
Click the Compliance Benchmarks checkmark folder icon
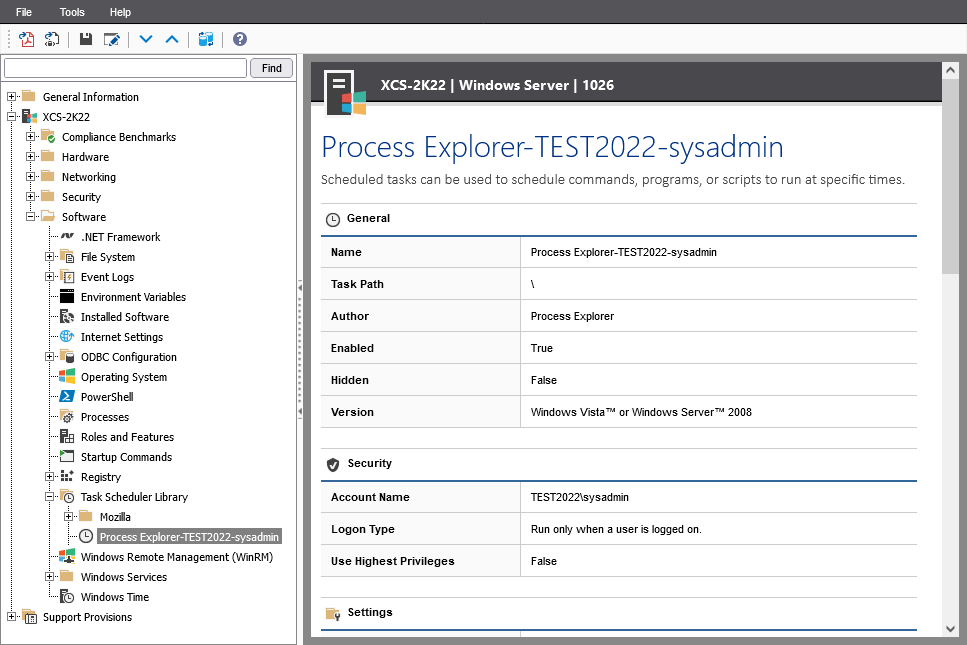click(48, 137)
